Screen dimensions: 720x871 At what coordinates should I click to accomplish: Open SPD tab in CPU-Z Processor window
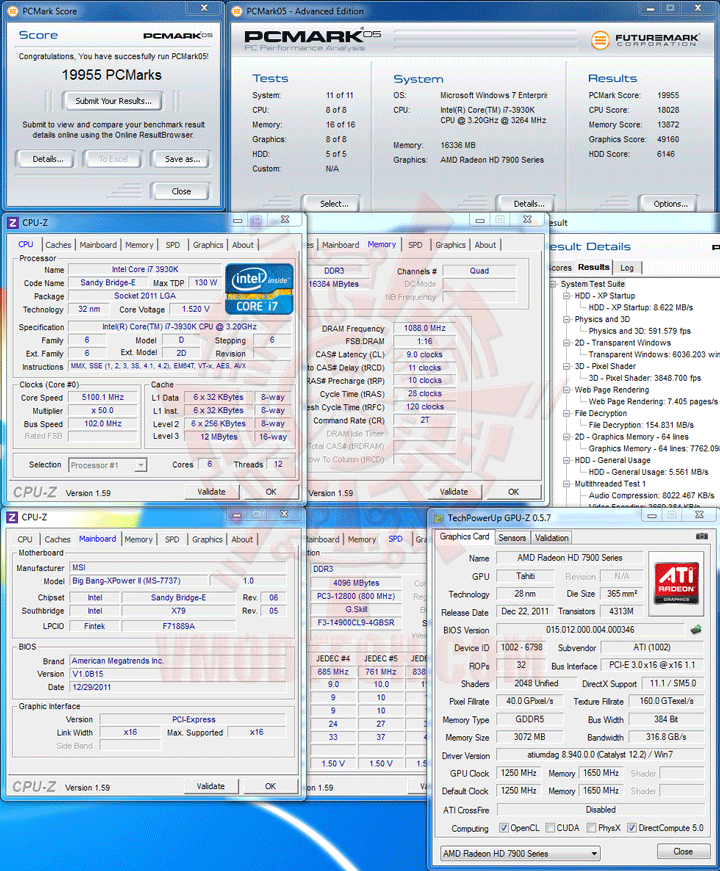point(173,244)
